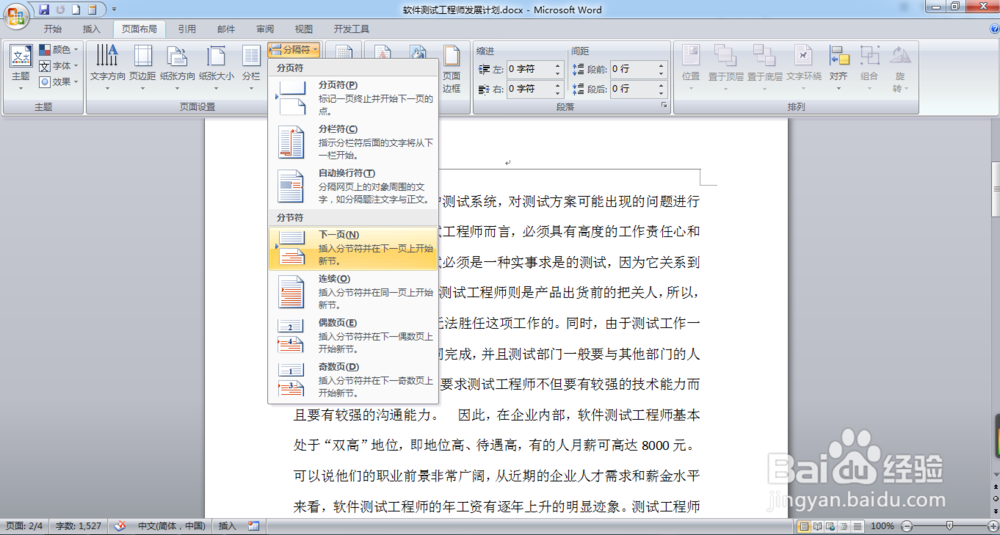Image resolution: width=1000 pixels, height=535 pixels.
Task: Customize the quick access toolbar arrow
Action: tap(114, 10)
